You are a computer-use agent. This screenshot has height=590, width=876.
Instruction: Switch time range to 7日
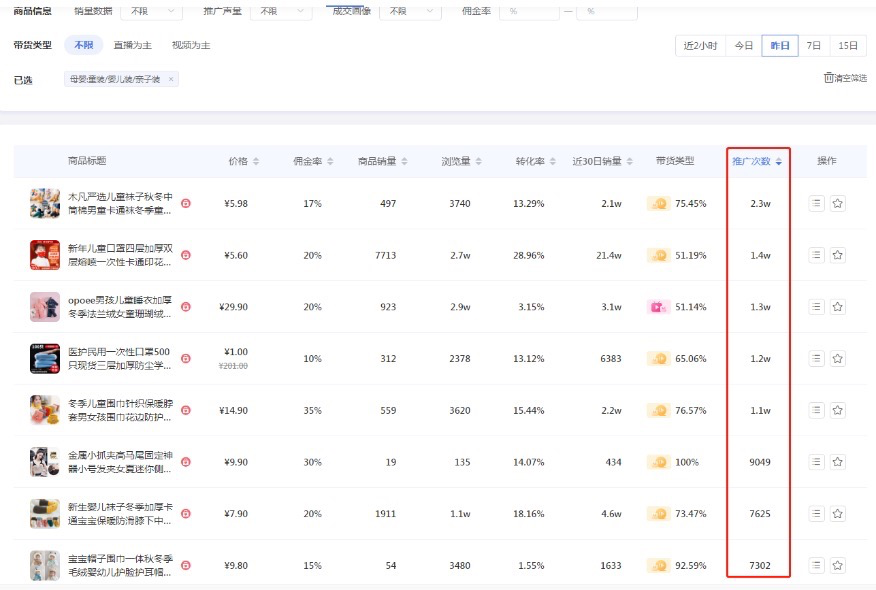pos(814,46)
